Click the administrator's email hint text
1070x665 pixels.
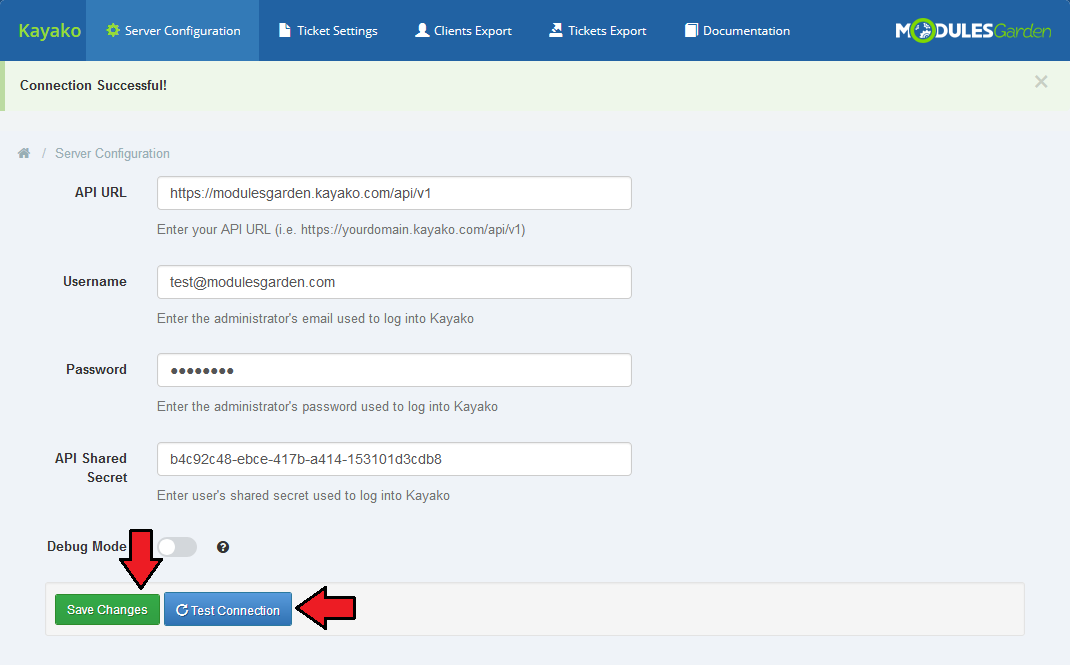315,319
